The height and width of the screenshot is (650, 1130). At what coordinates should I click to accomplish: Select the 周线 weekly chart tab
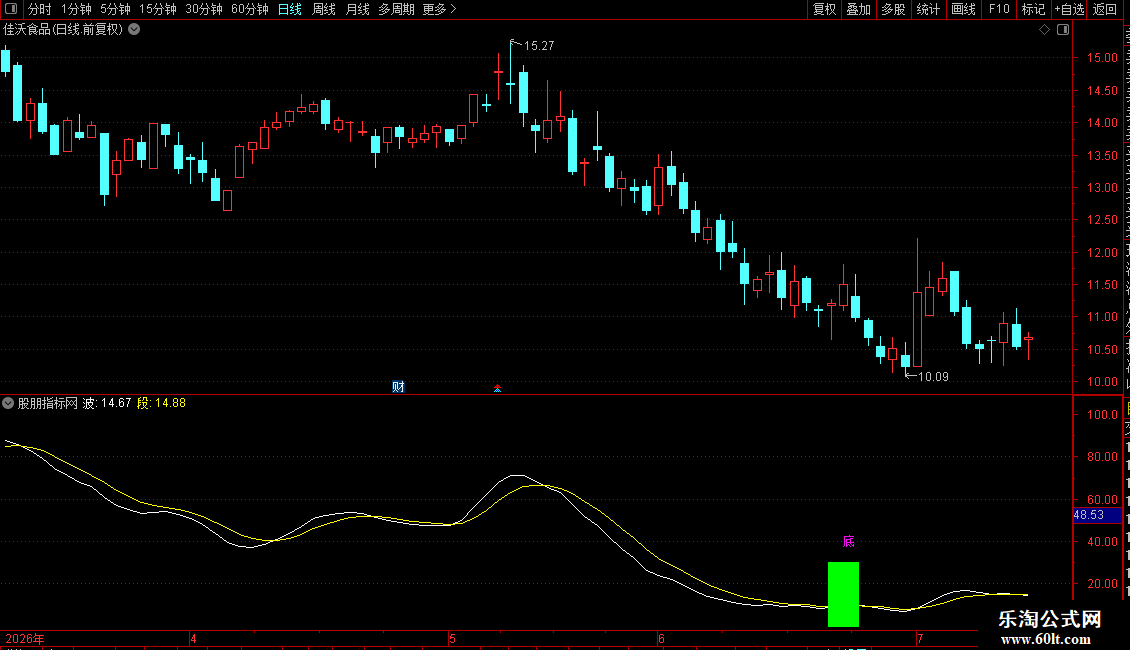click(324, 9)
